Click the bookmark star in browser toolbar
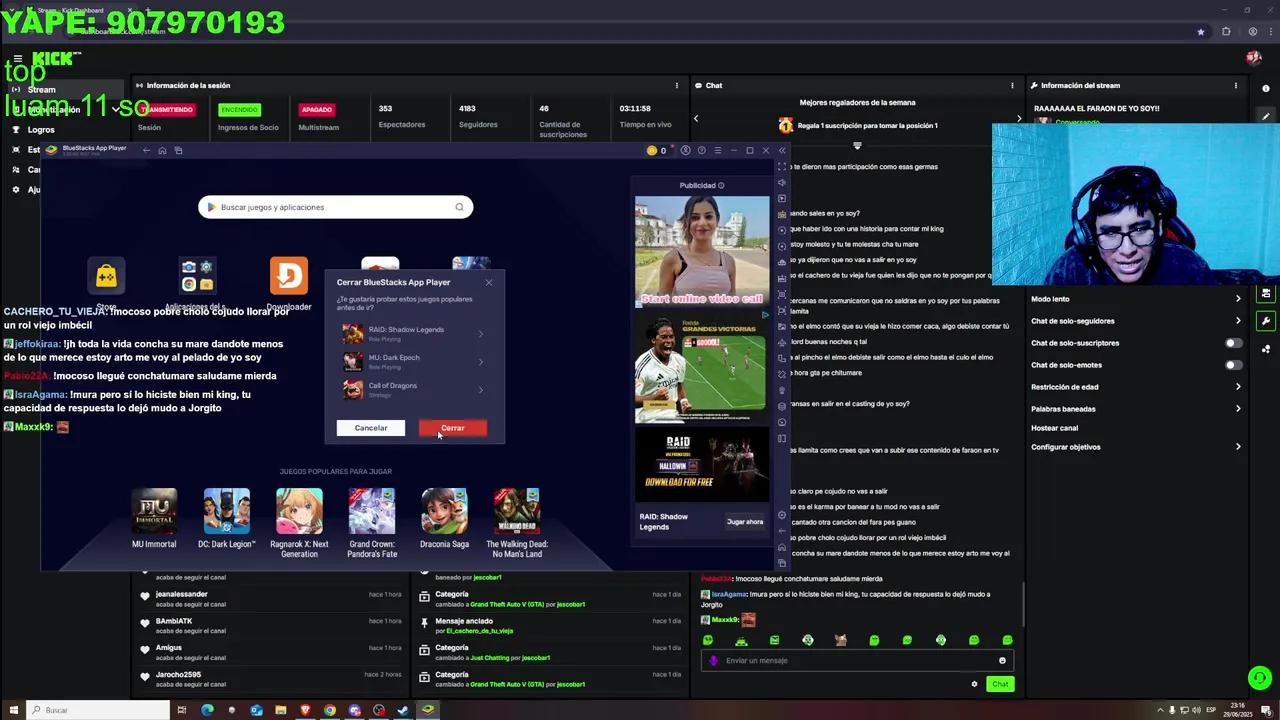This screenshot has height=720, width=1280. point(1201,32)
